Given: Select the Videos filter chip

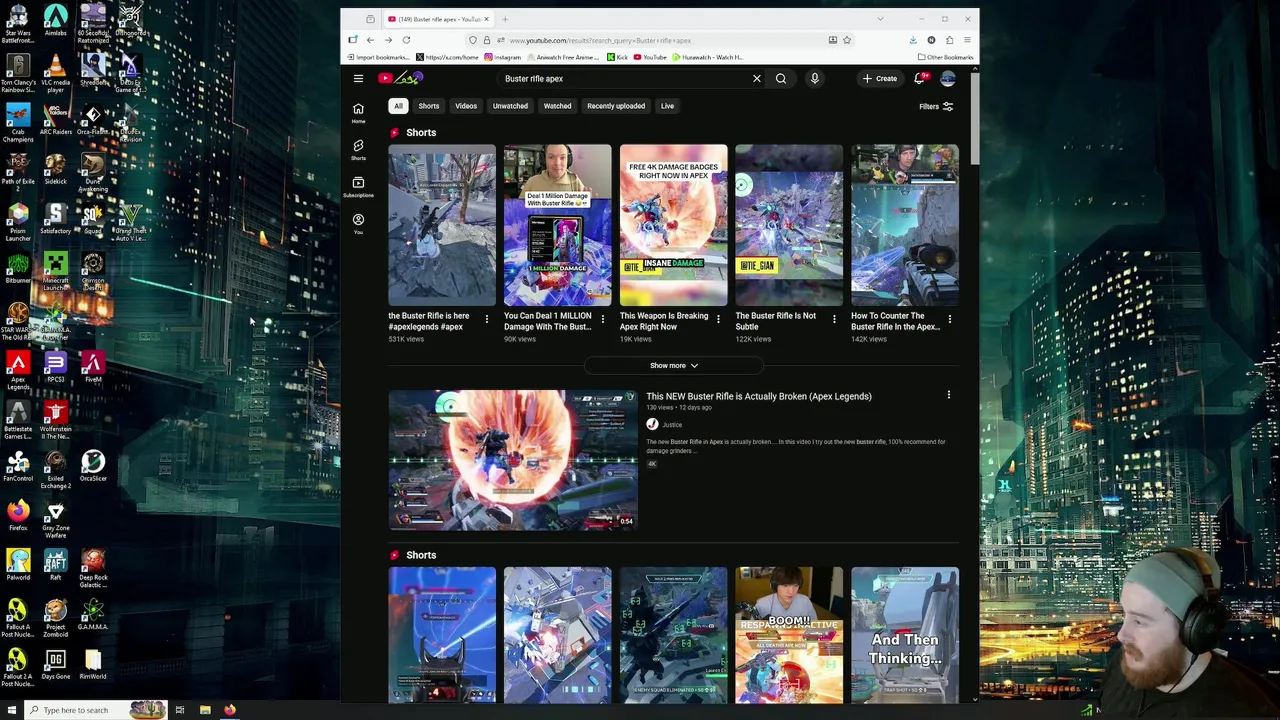Looking at the screenshot, I should coord(466,106).
